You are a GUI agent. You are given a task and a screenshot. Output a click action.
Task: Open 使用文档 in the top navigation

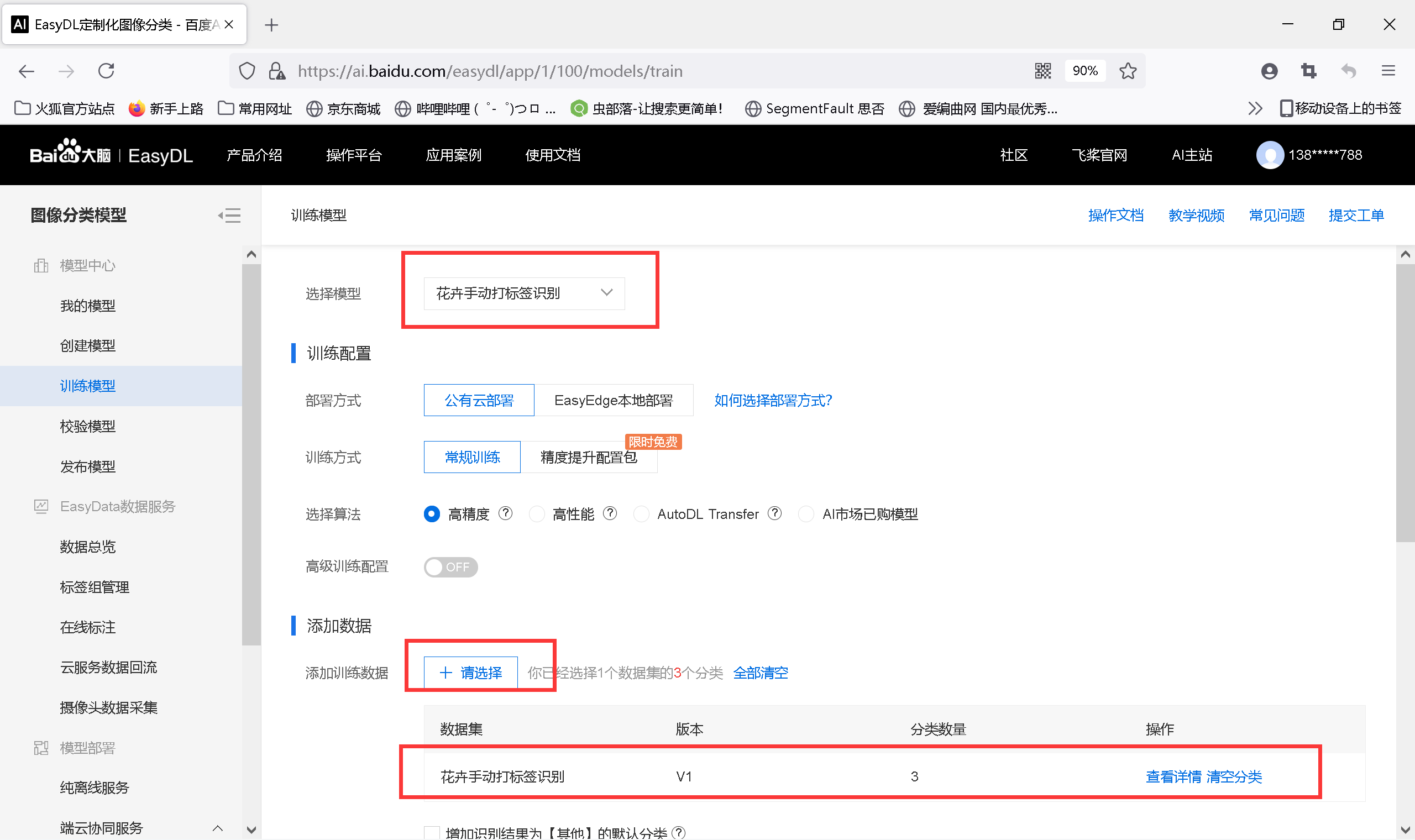553,155
